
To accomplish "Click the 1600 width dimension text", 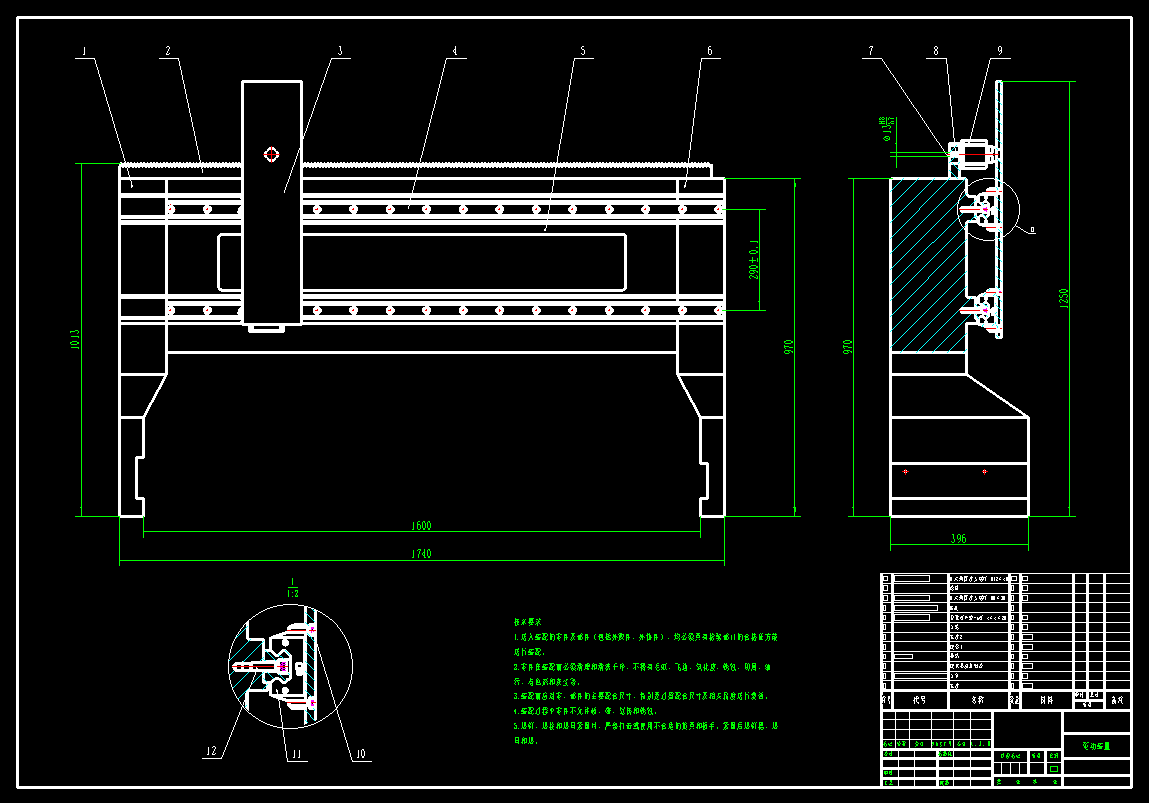I will (x=421, y=526).
